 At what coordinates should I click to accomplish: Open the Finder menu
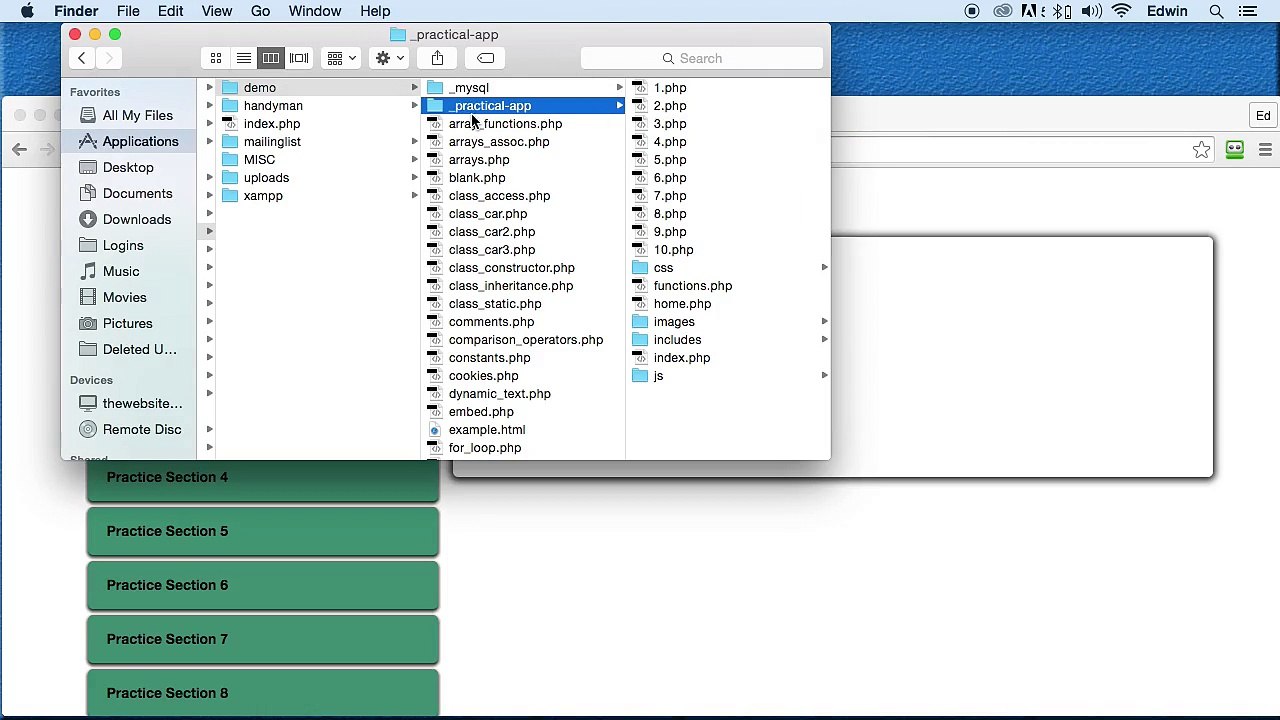point(76,11)
